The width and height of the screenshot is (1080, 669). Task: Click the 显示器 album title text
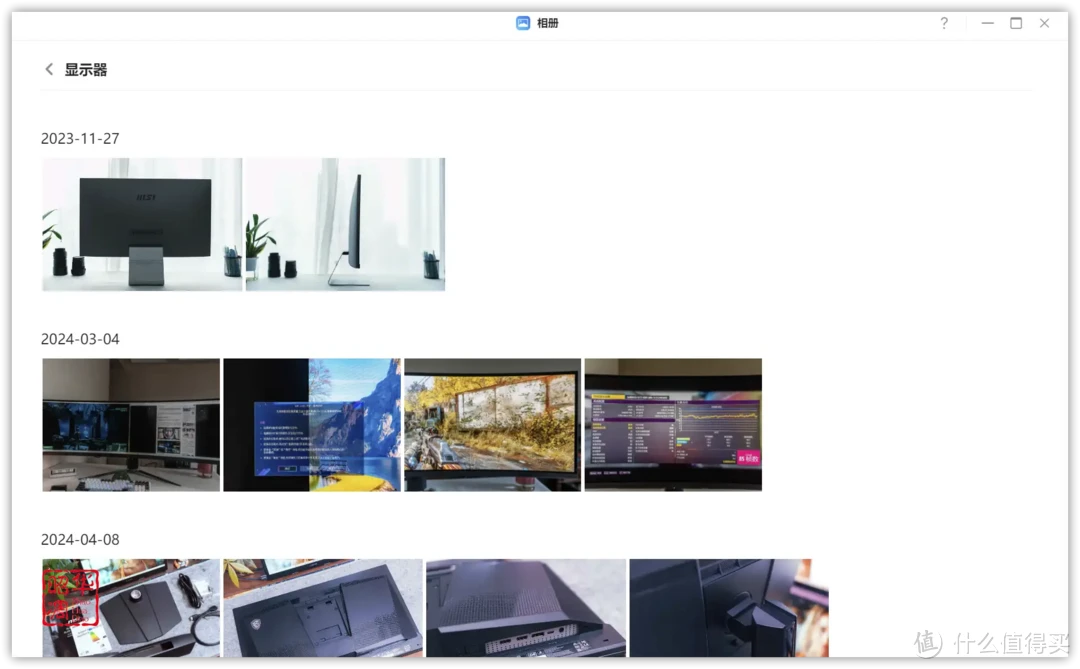point(87,69)
